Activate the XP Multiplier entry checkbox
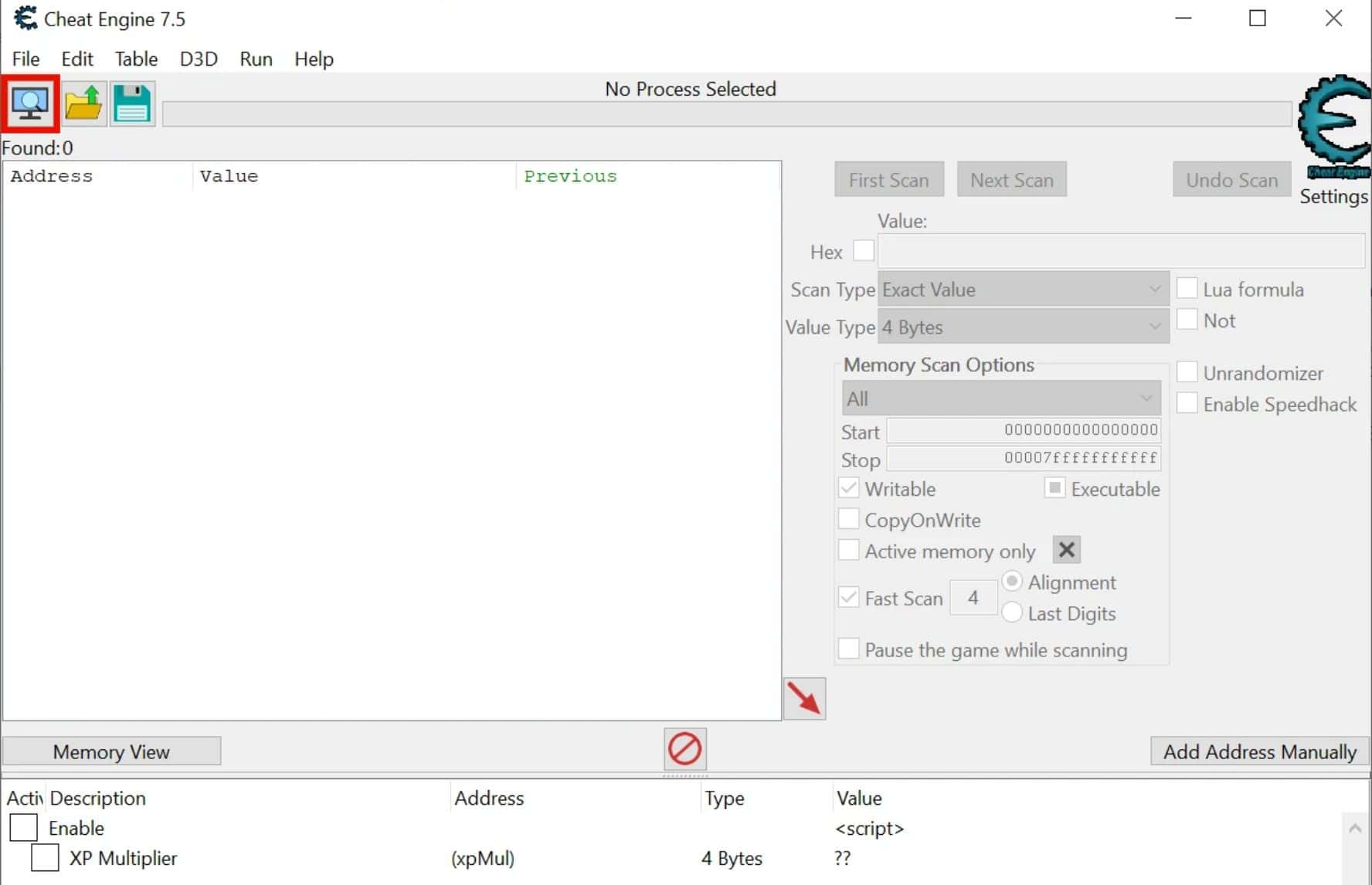1372x885 pixels. point(45,857)
